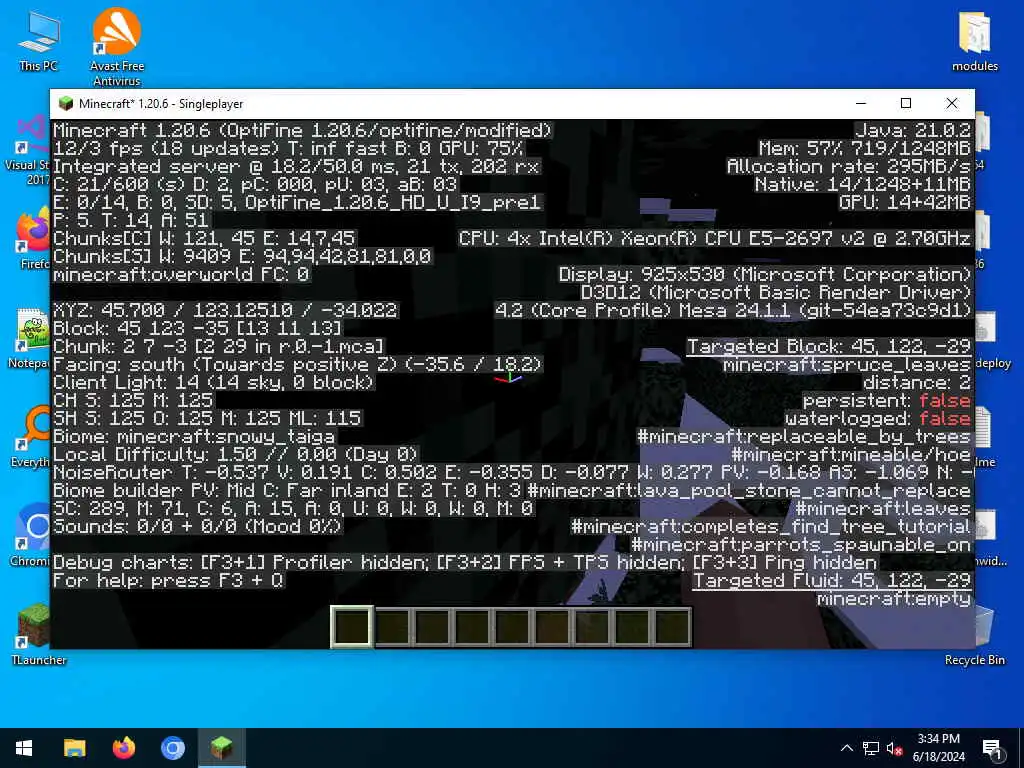Click the 'minecraft:spruce_leaves' text

pyautogui.click(x=847, y=364)
